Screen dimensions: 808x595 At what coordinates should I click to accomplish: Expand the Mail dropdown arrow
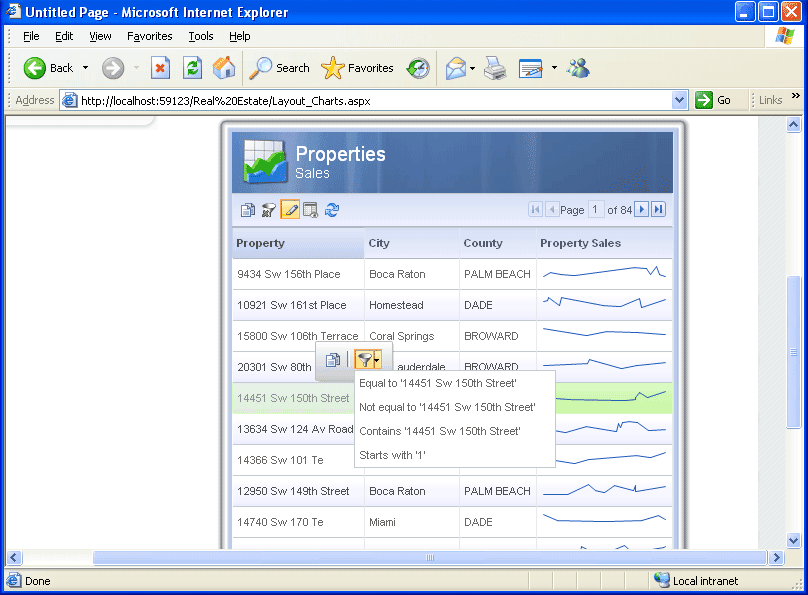point(472,67)
